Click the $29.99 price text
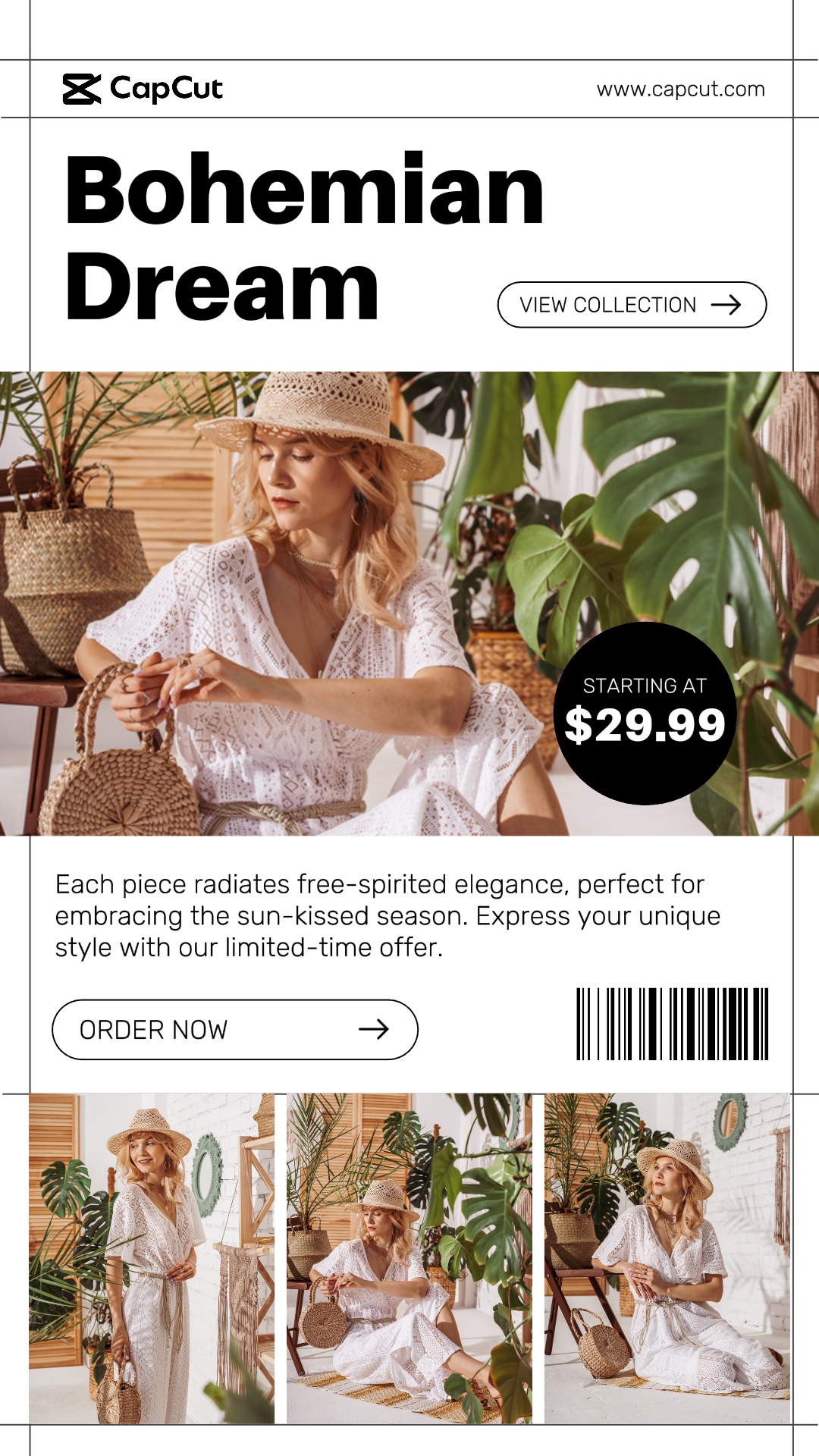819x1456 pixels. (x=645, y=725)
